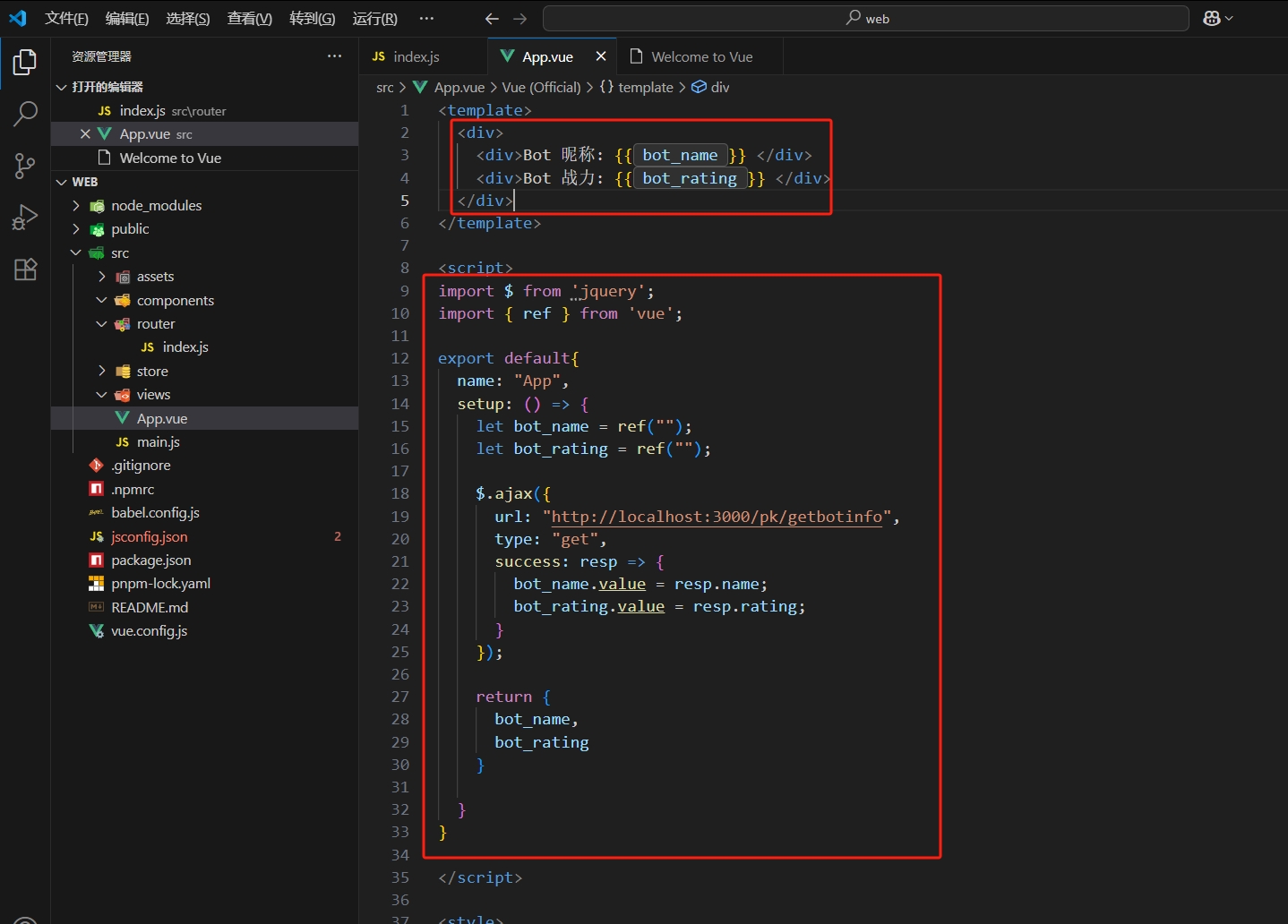Screen dimensions: 1288x924
Task: Switch to the index.js tab
Action: [x=416, y=56]
